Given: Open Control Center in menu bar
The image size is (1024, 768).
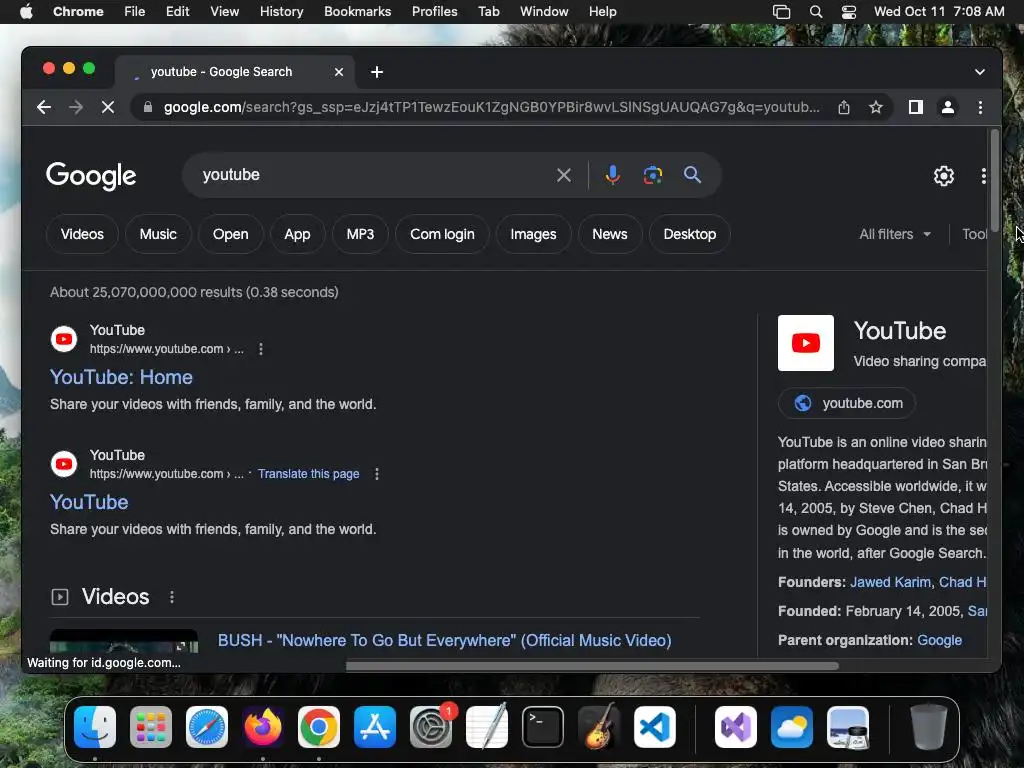Looking at the screenshot, I should tap(848, 12).
